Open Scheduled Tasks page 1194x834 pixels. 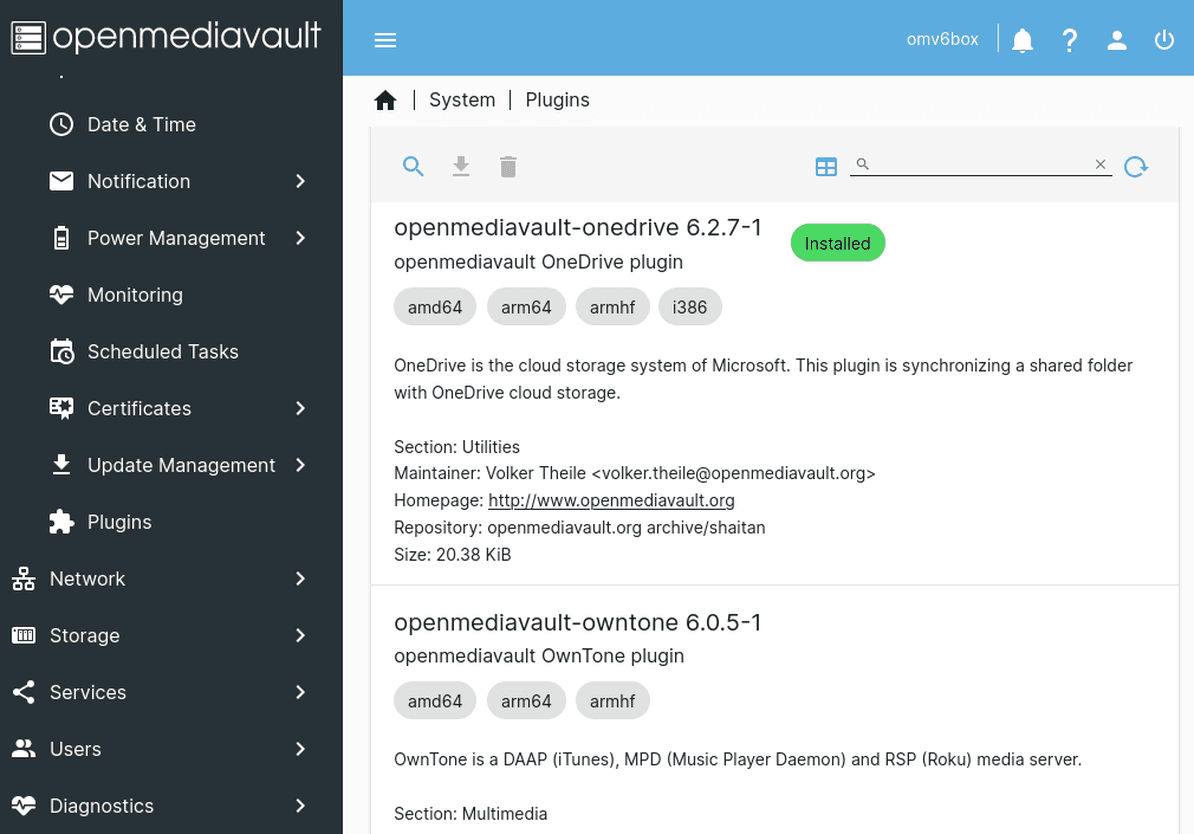[x=163, y=351]
